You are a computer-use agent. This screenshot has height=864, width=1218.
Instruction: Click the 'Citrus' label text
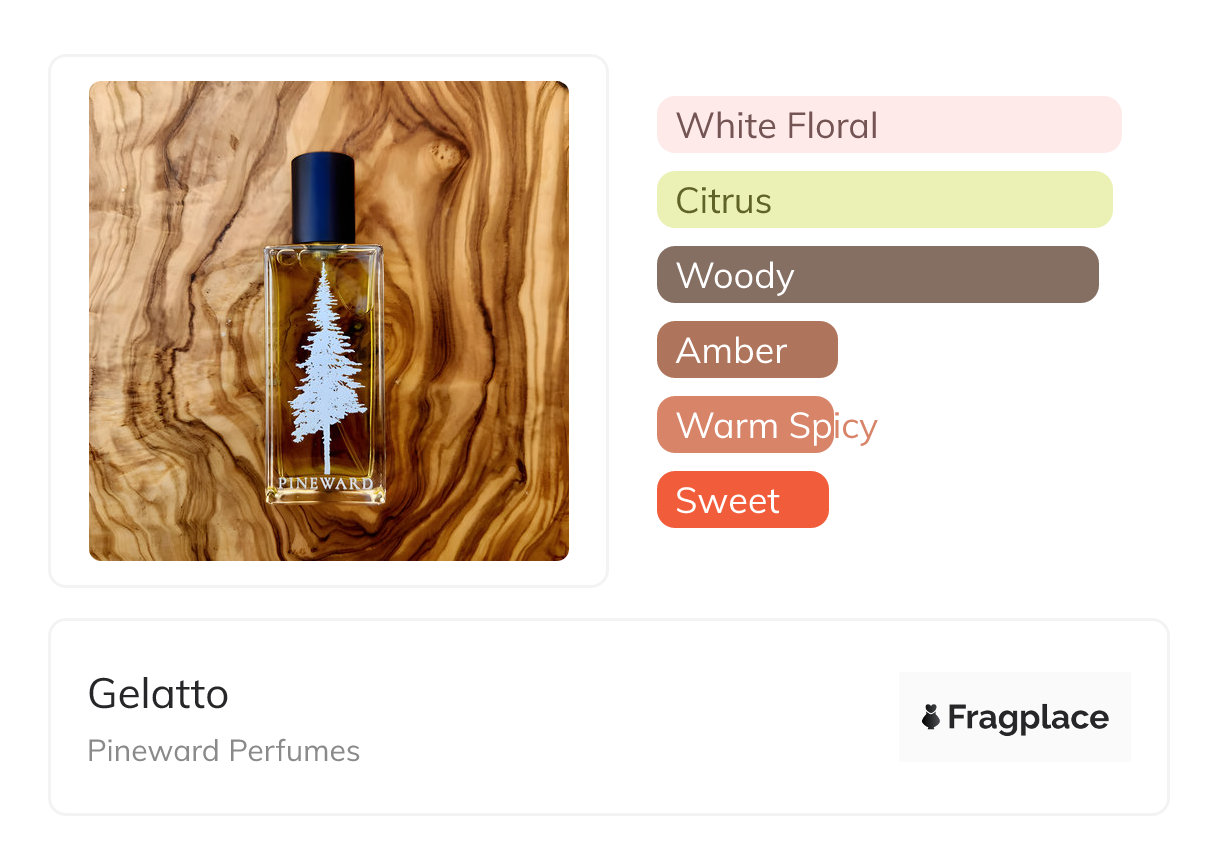click(723, 201)
